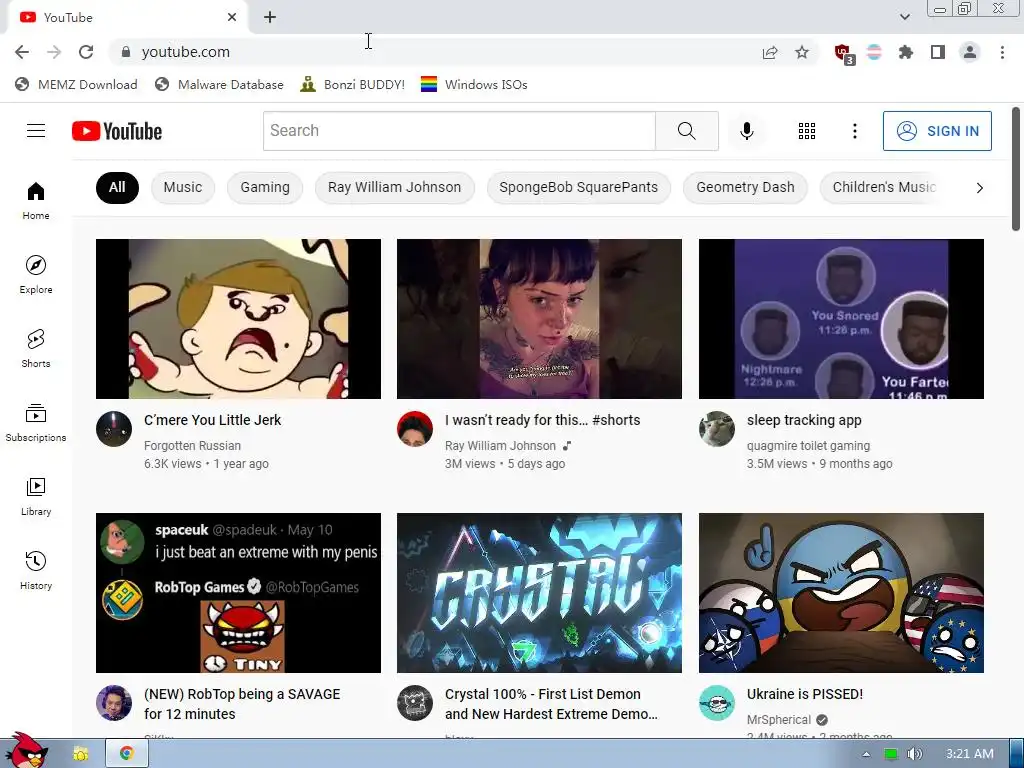
Task: Select the Geometry Dash chip
Action: [x=745, y=187]
